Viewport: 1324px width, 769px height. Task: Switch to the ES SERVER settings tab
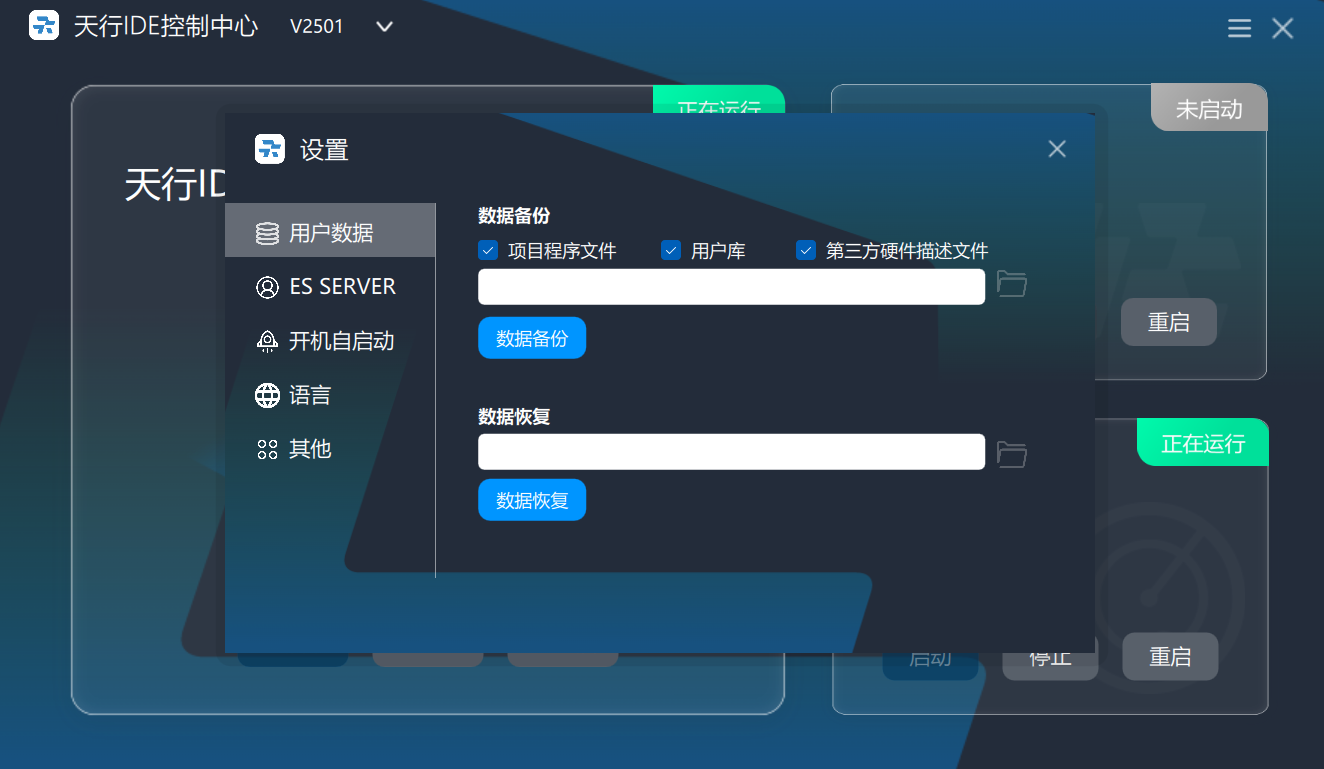tap(342, 287)
